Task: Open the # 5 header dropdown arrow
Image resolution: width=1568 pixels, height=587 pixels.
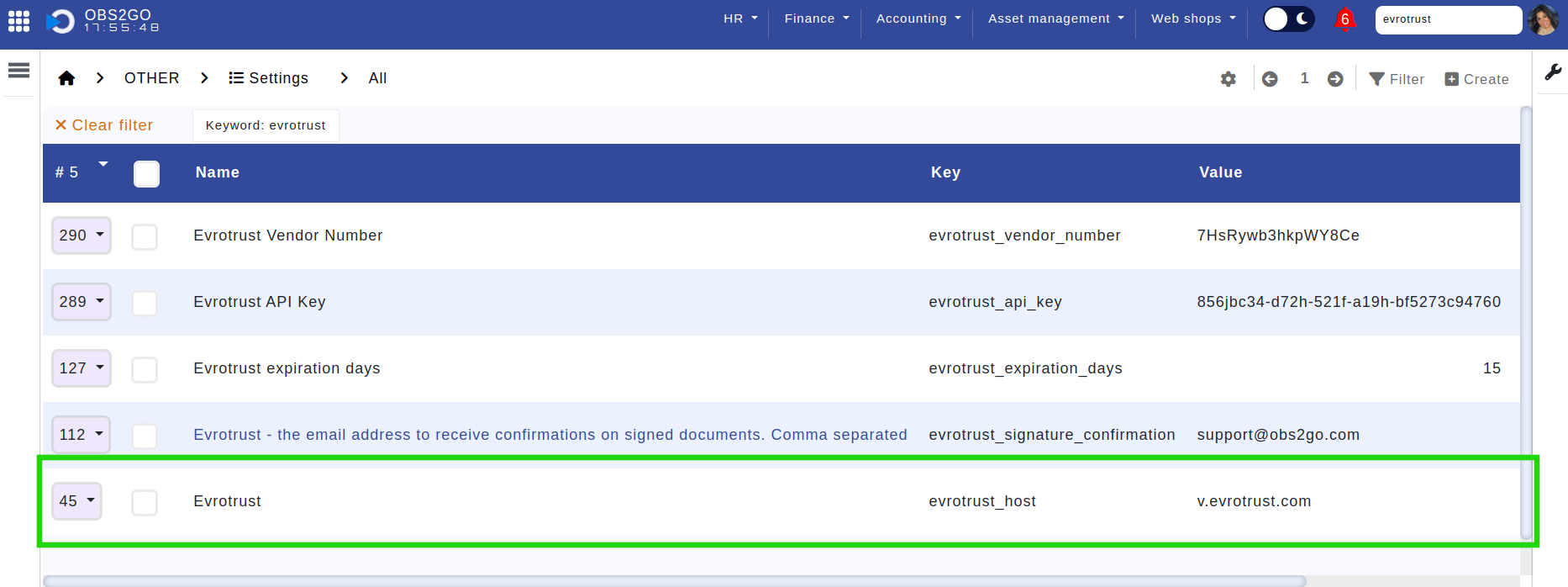Action: [103, 164]
